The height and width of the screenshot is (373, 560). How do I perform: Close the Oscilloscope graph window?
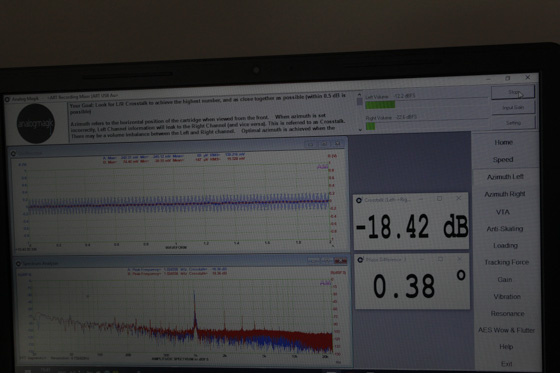338,144
